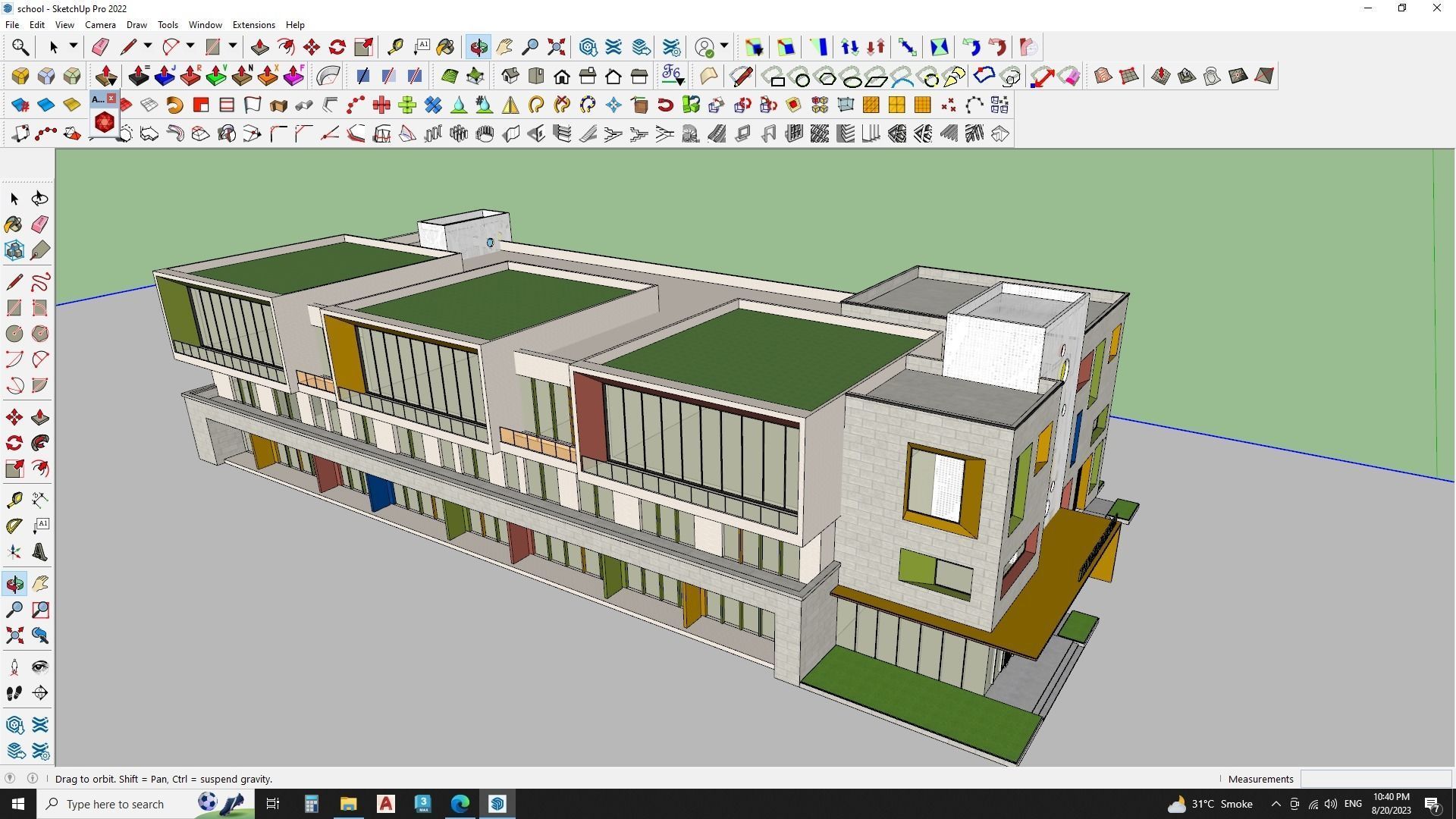
Task: Open the signed-in account dropdown arrow
Action: (723, 46)
